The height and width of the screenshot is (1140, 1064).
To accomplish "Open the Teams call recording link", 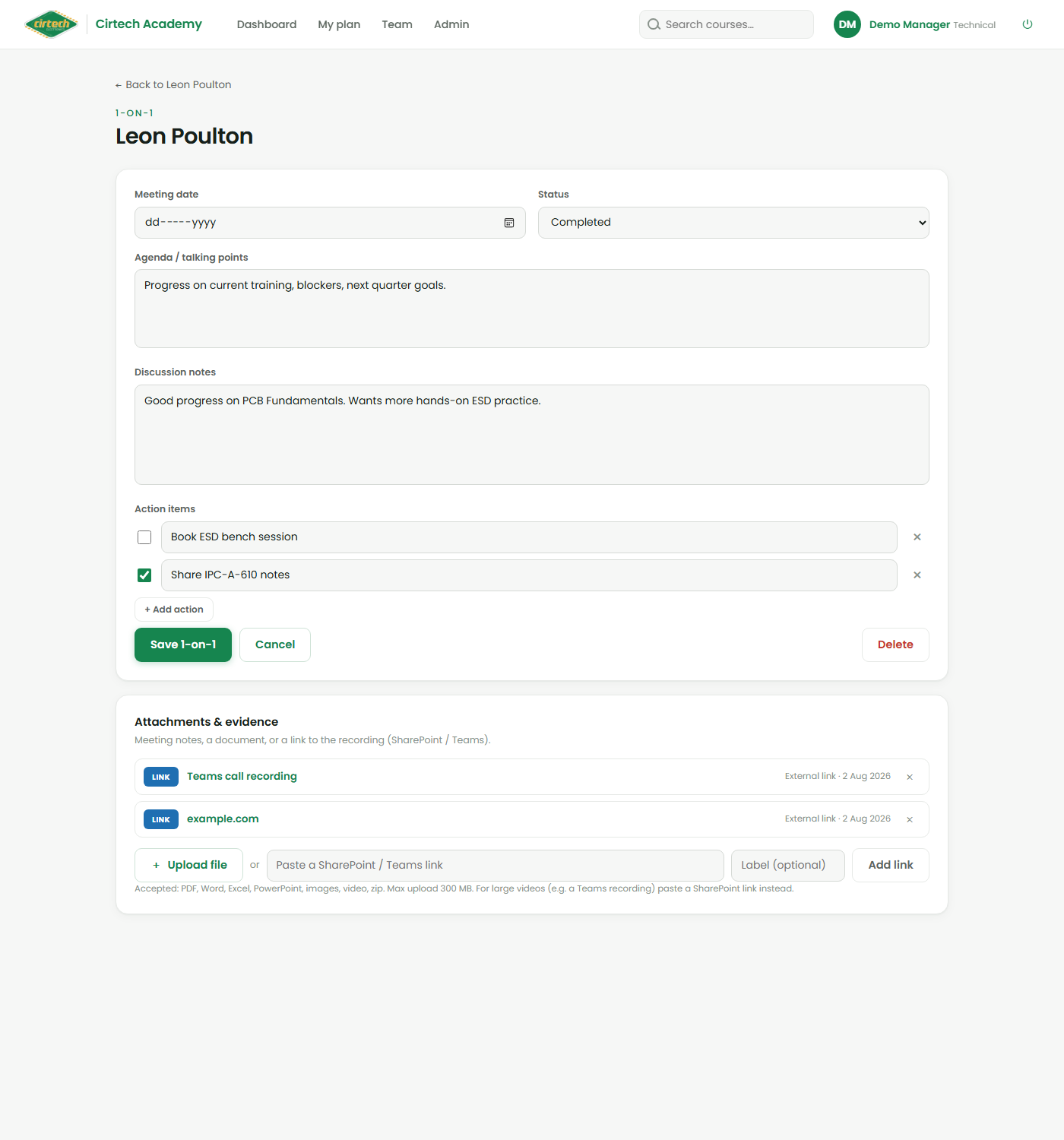I will pyautogui.click(x=242, y=776).
